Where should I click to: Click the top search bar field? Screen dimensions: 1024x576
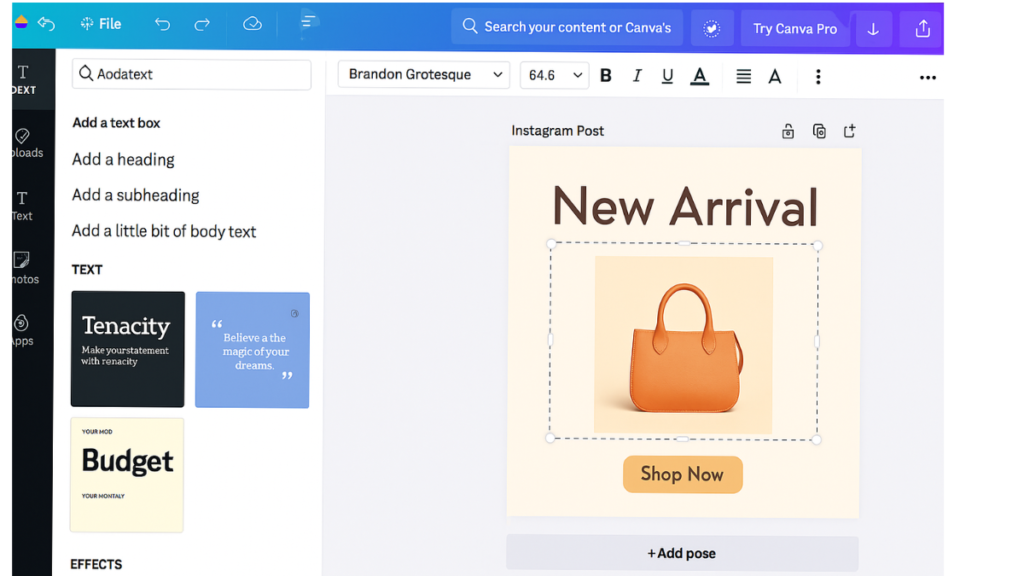[567, 27]
